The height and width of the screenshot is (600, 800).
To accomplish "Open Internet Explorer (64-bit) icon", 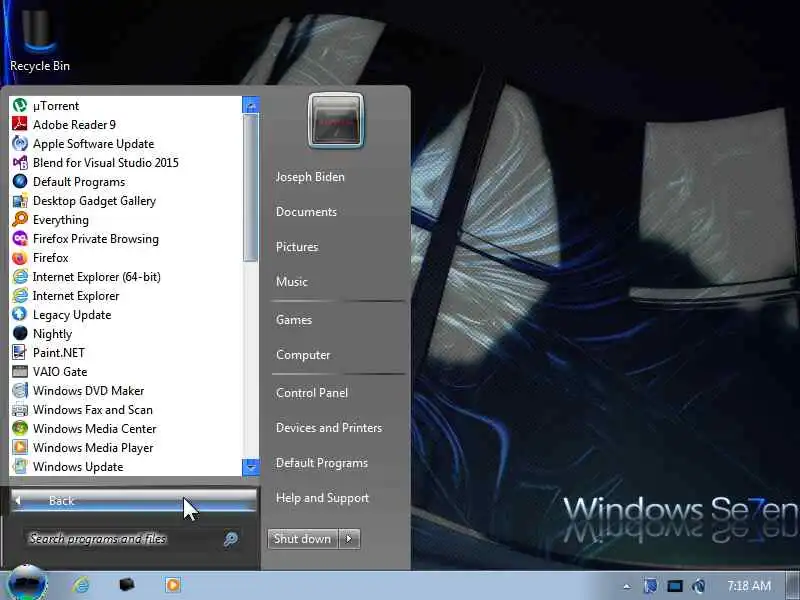I will (x=20, y=277).
